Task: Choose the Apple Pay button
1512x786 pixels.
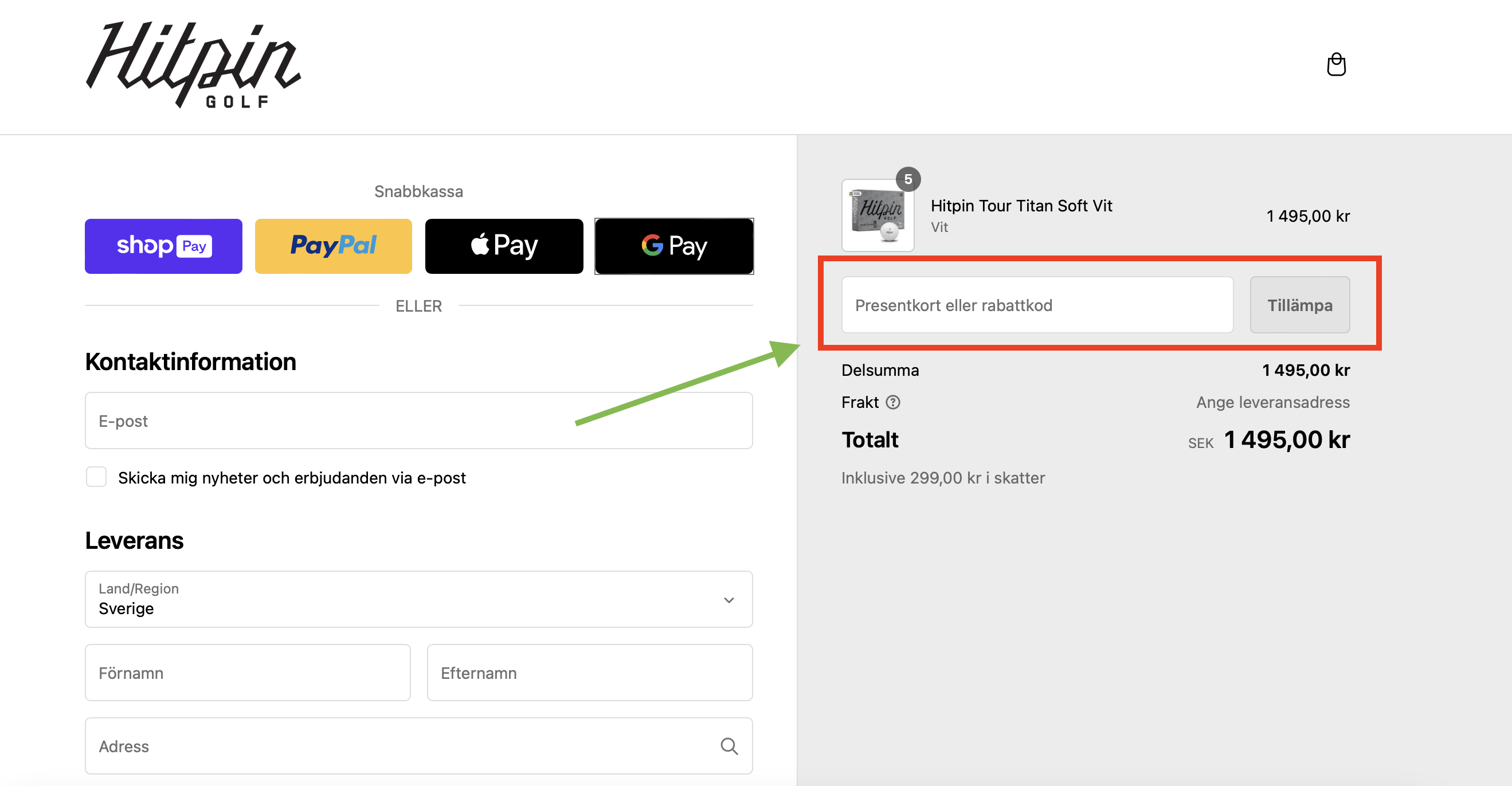Action: pyautogui.click(x=504, y=246)
